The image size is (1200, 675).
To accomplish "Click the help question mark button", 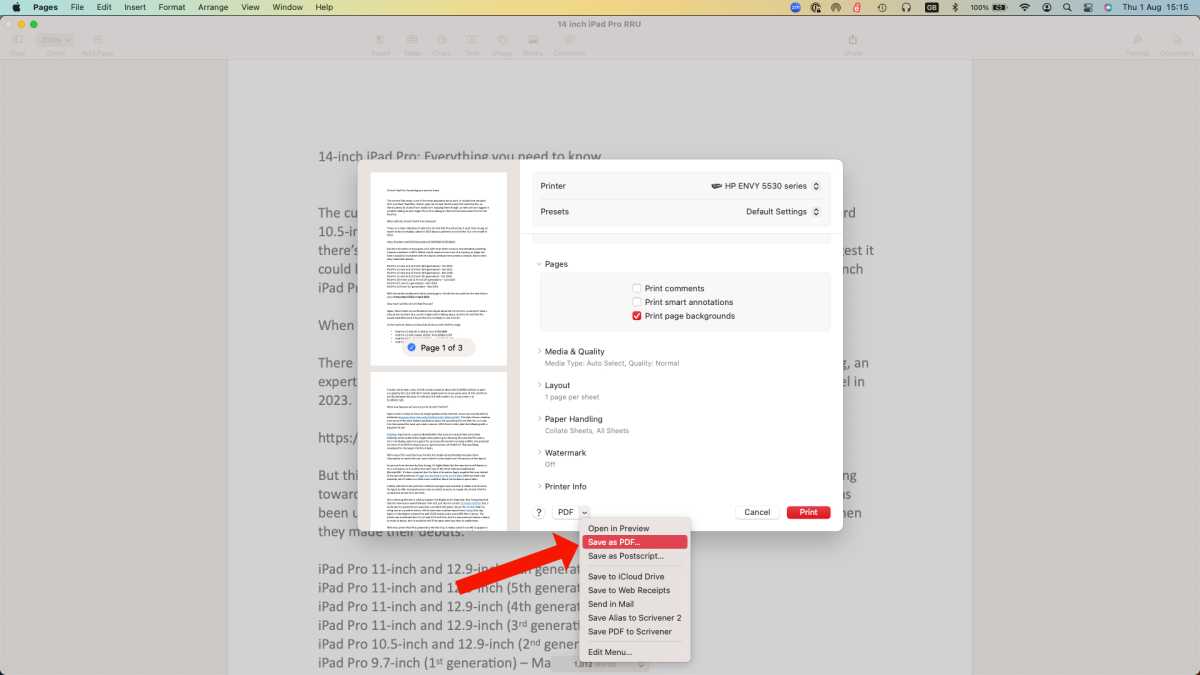I will 539,512.
